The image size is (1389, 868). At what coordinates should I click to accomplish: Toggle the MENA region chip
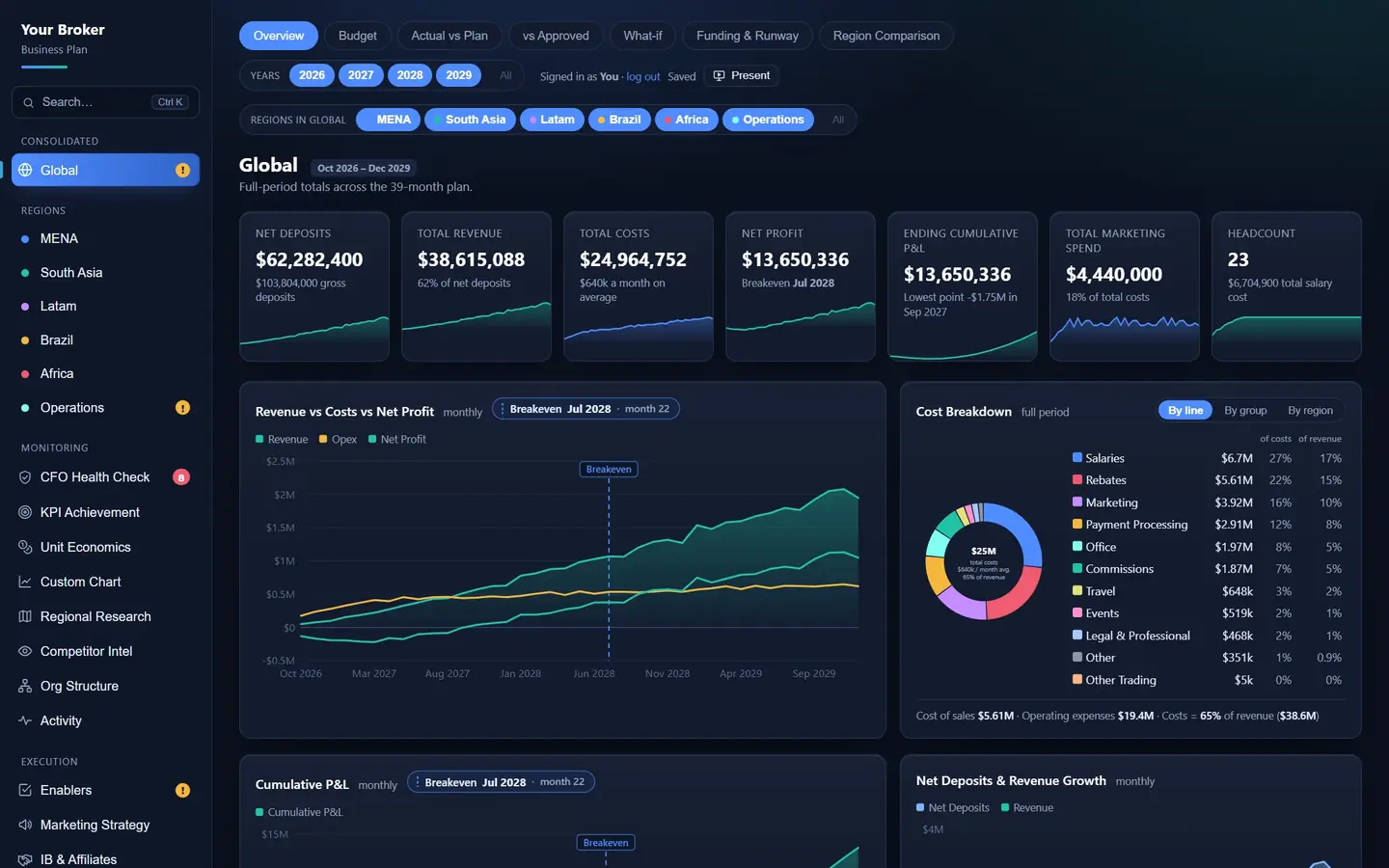click(388, 120)
